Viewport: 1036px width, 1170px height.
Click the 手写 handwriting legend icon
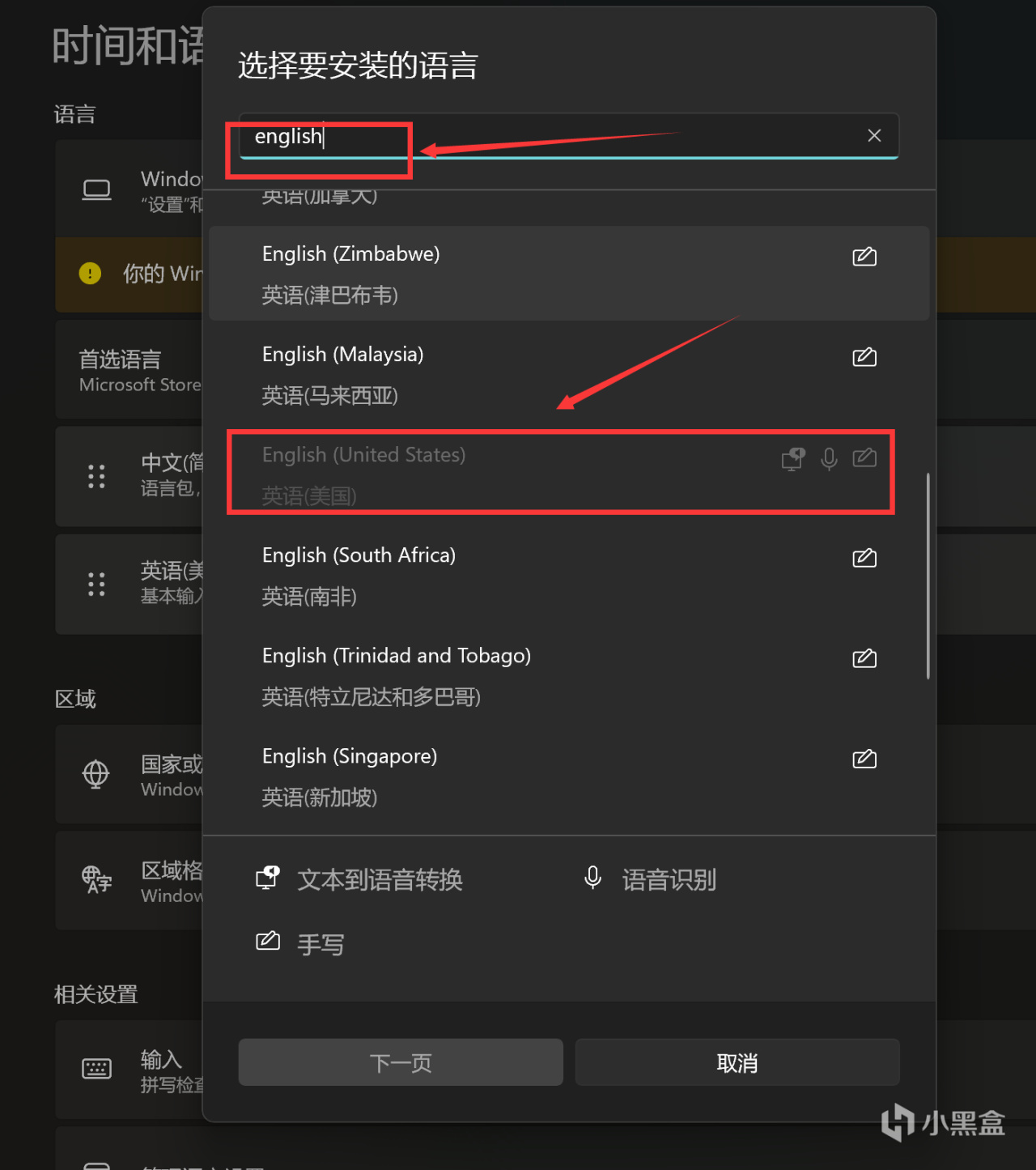pyautogui.click(x=268, y=941)
